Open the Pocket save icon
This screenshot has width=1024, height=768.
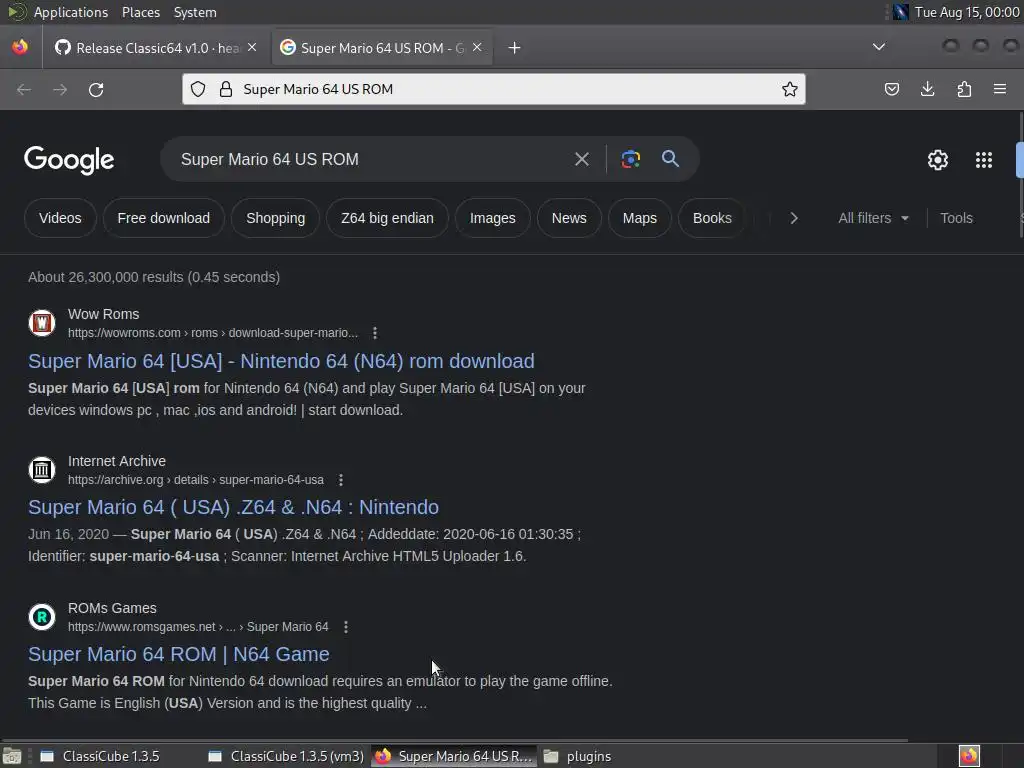coord(891,89)
